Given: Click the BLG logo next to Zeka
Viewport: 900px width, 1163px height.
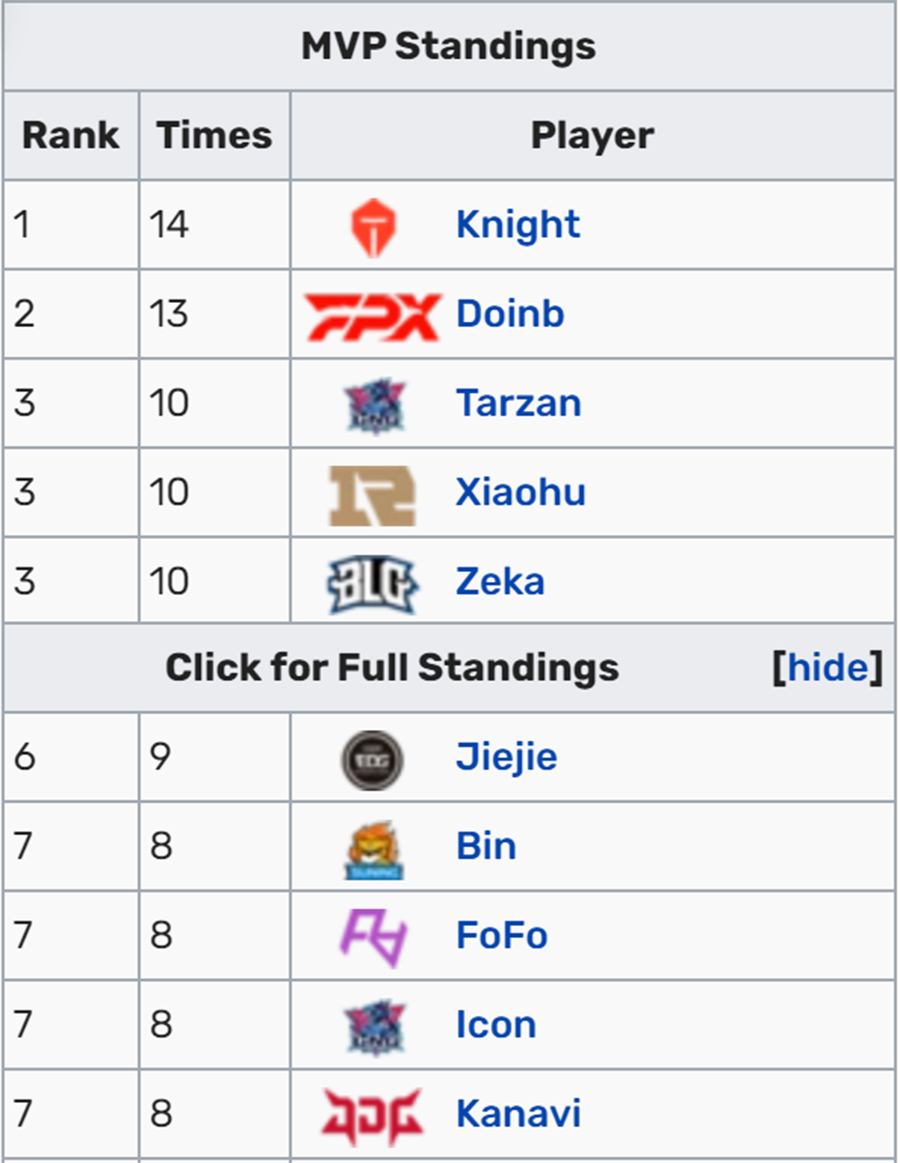Looking at the screenshot, I should click(x=373, y=584).
